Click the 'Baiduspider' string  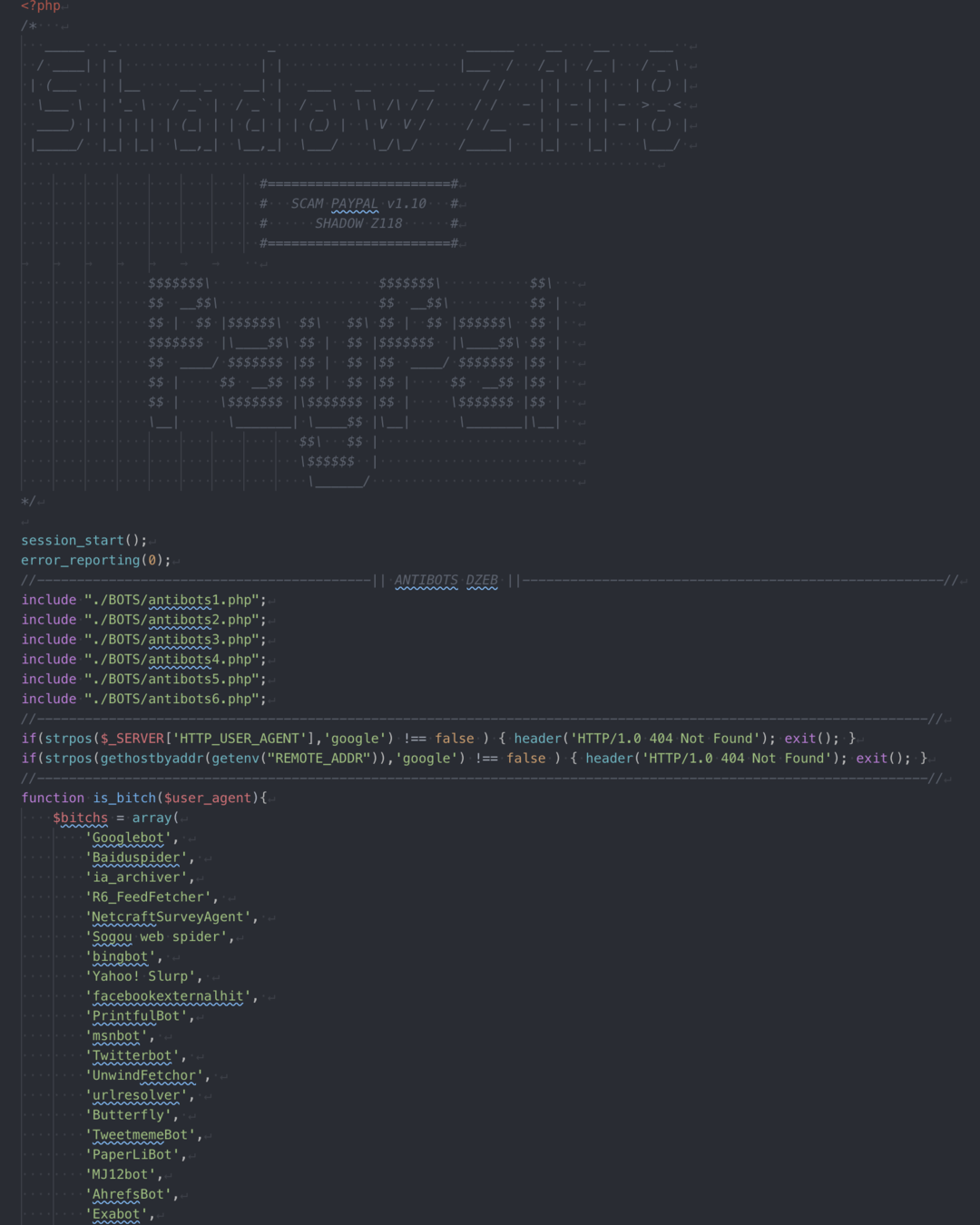(136, 858)
